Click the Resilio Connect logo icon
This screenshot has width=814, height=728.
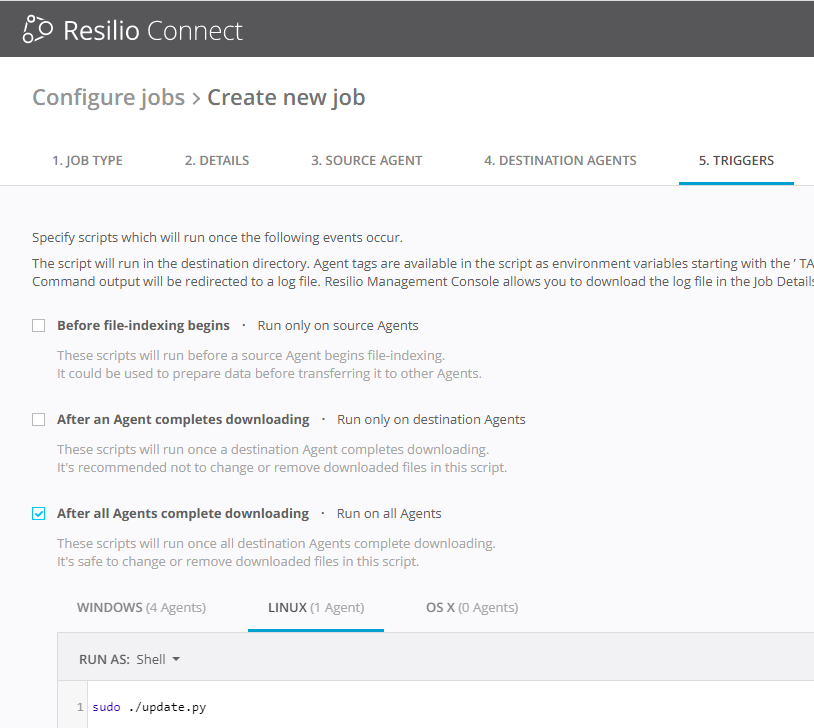[x=38, y=30]
